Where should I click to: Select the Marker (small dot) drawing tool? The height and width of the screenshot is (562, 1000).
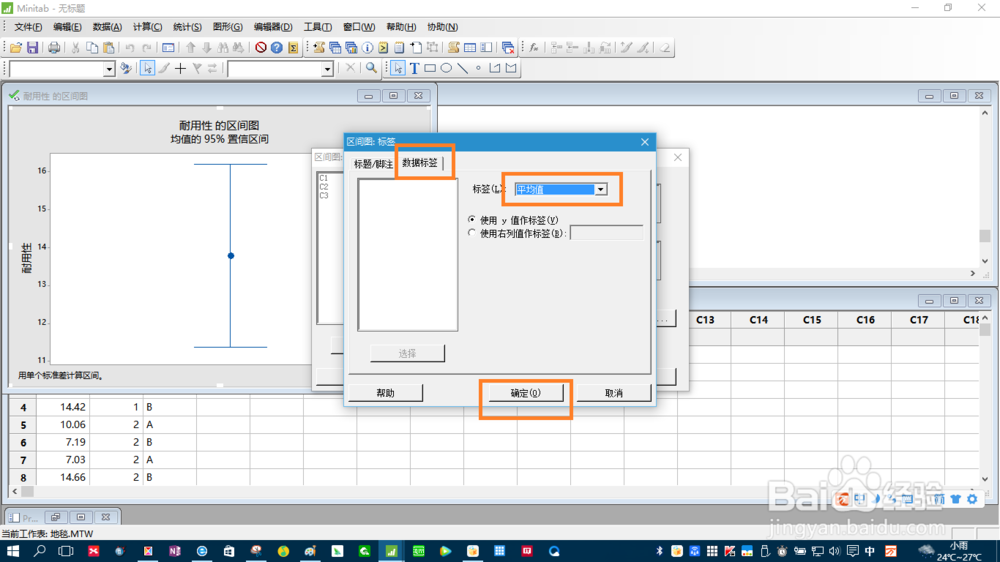click(x=478, y=68)
